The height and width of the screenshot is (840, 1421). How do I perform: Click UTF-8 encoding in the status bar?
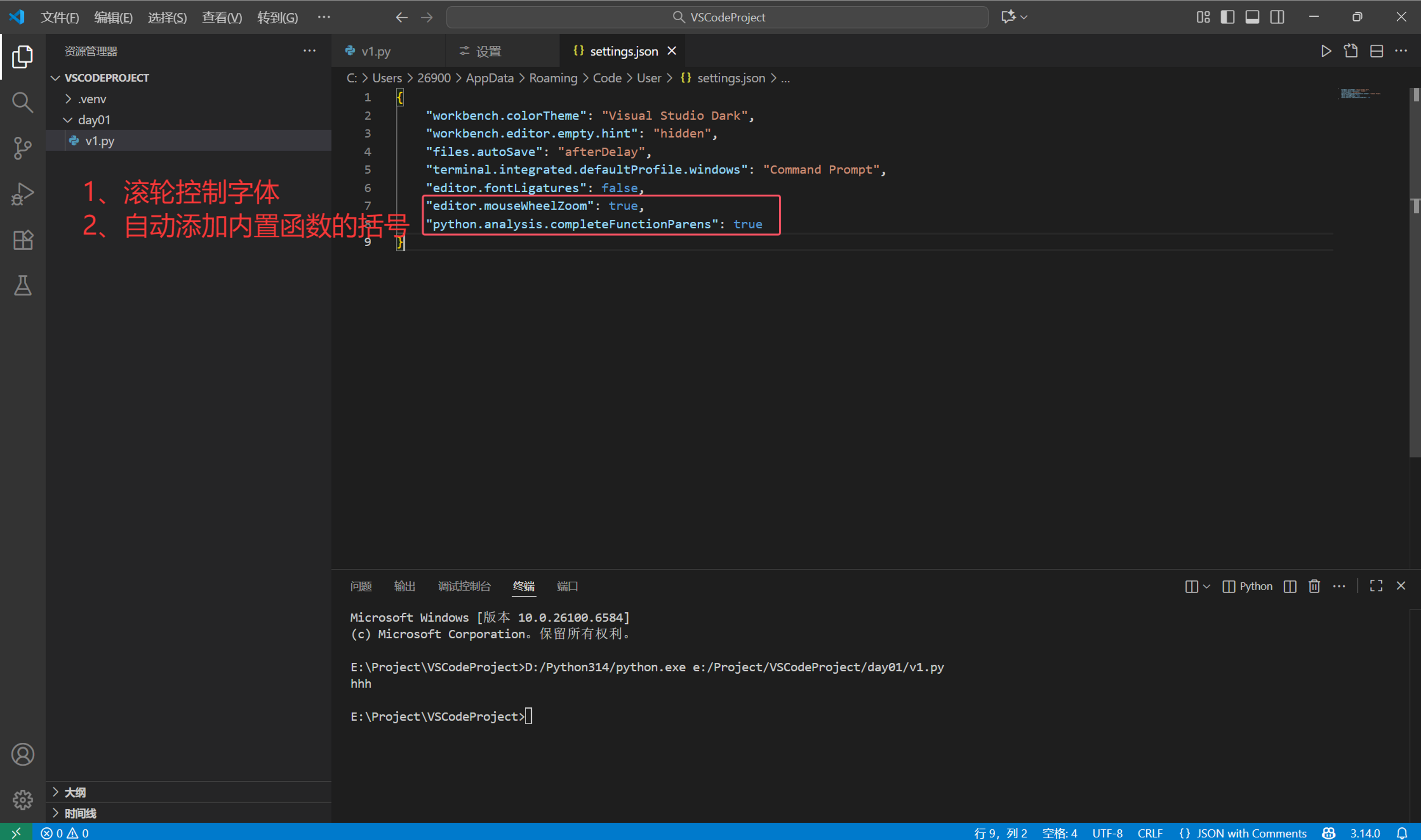pyautogui.click(x=1108, y=833)
